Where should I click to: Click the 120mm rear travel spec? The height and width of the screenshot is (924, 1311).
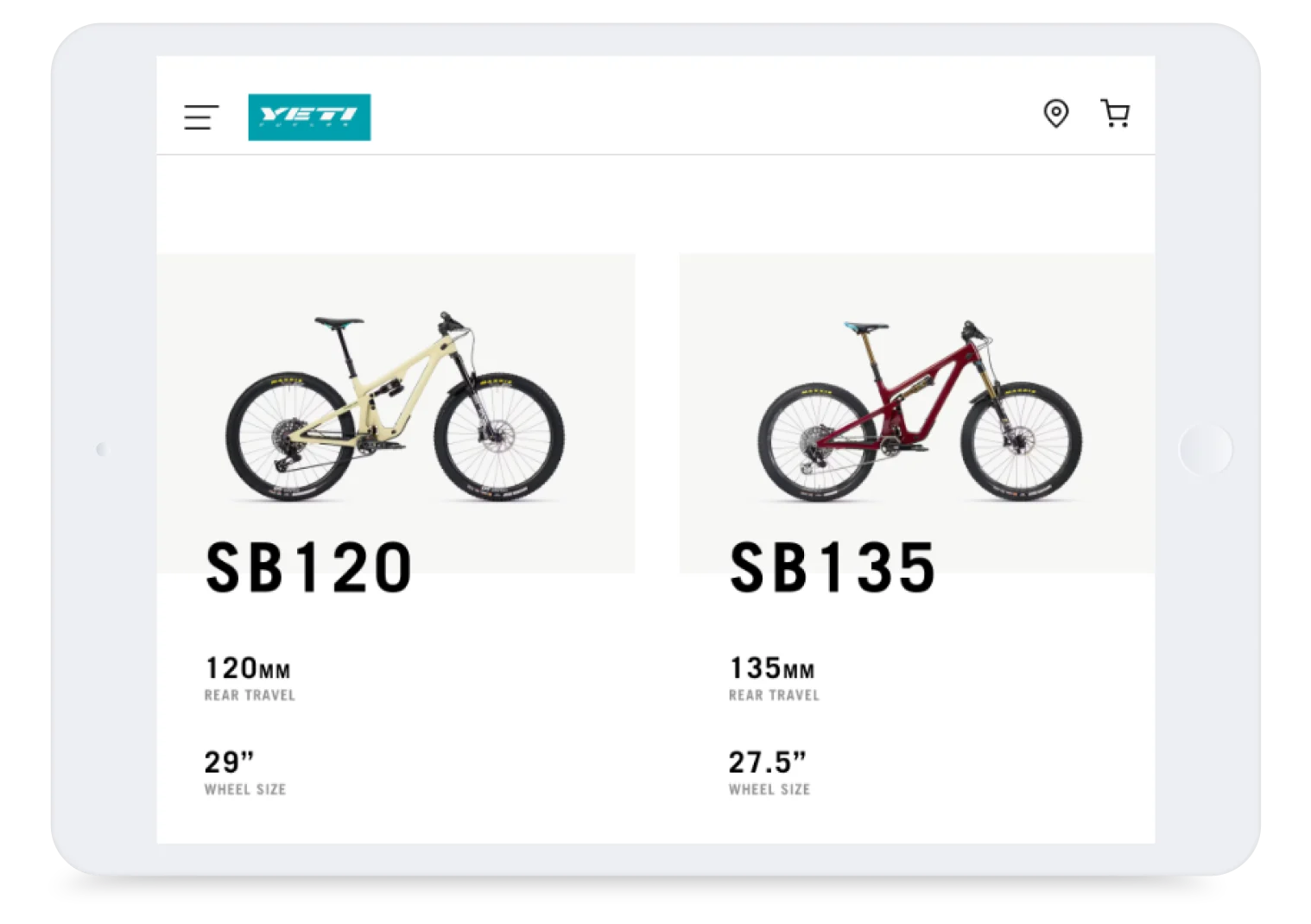click(247, 667)
